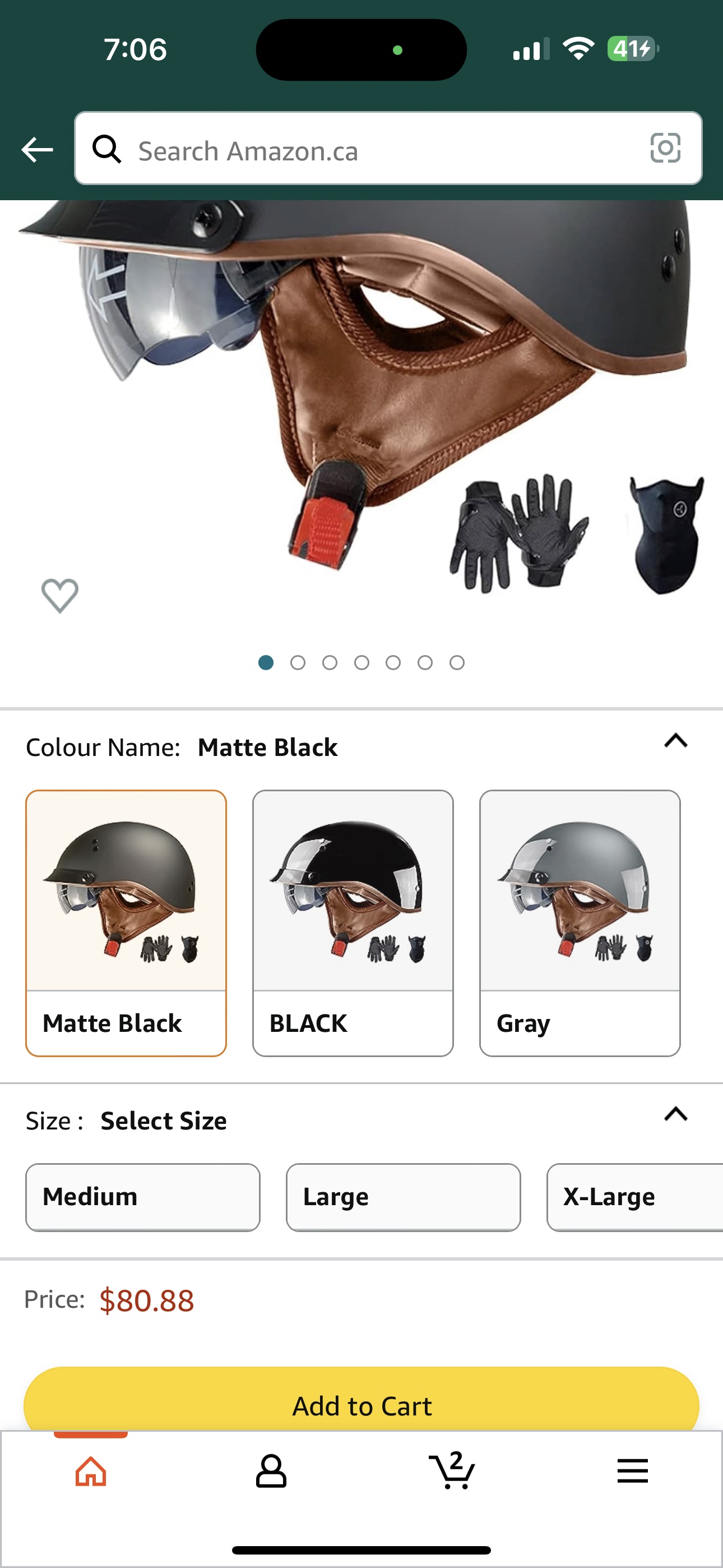Select the X-Large size option
723x1568 pixels.
[x=635, y=1197]
